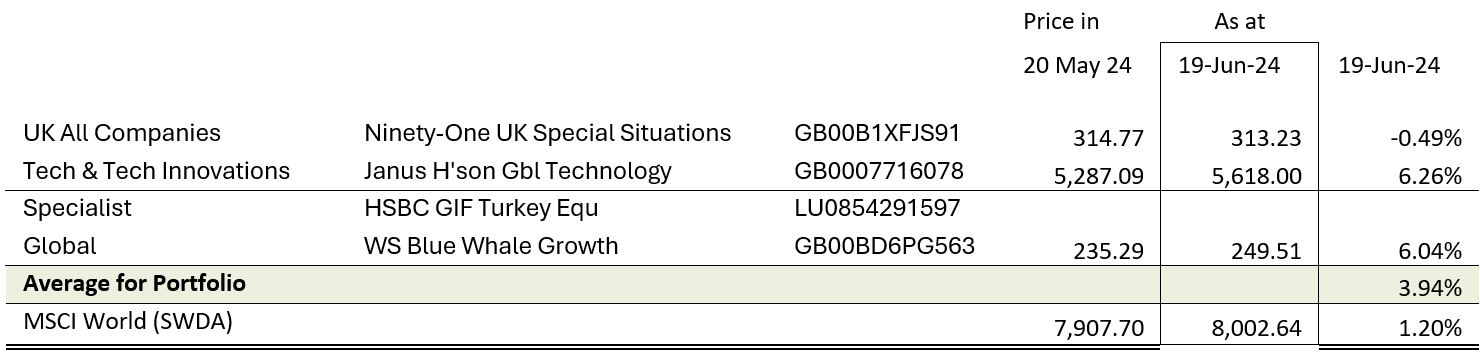Screen dimensions: 1480x363
Task: Select the UK All Companies cell
Action: [x=122, y=133]
